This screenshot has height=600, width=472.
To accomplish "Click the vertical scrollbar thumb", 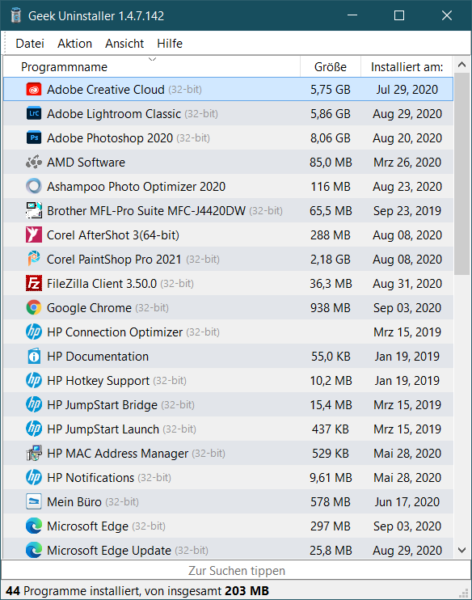I will [462, 173].
